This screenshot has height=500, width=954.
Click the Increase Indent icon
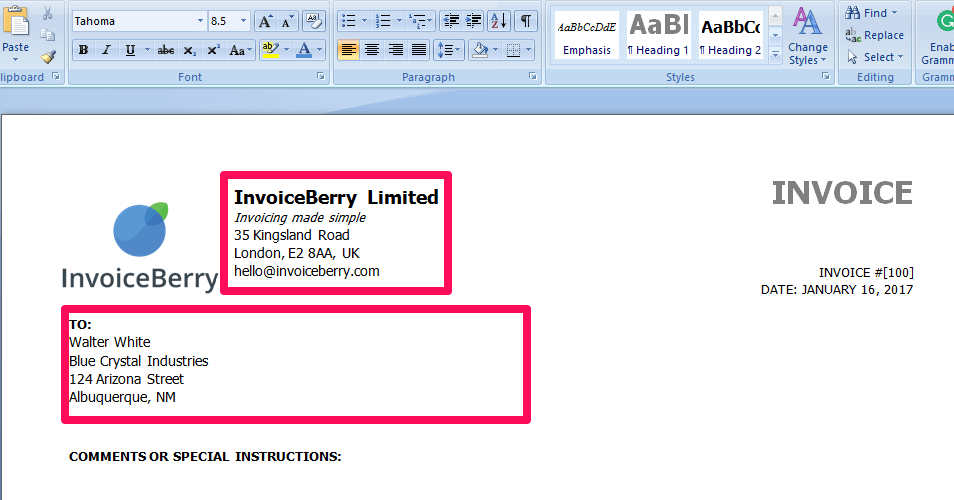coord(474,21)
